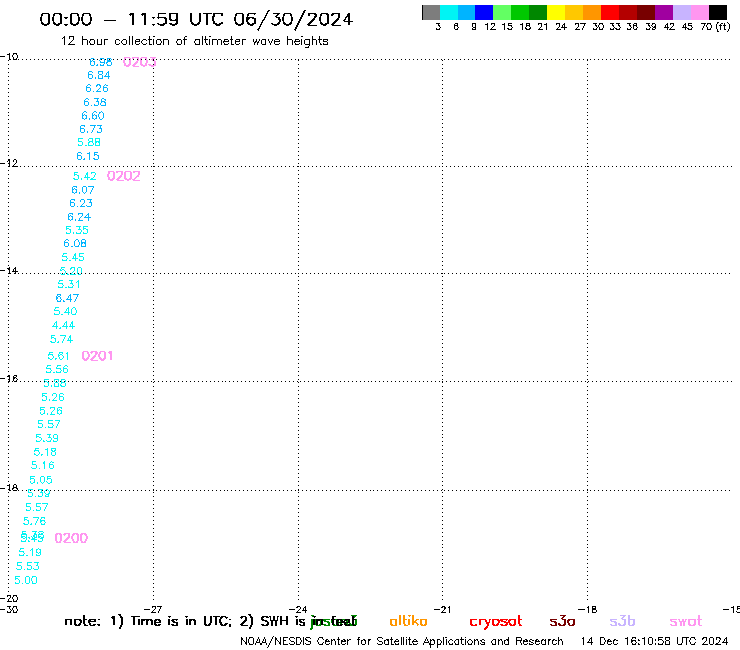
Task: Click the NOAA/NESDIS Center footer credit
Action: [402, 641]
